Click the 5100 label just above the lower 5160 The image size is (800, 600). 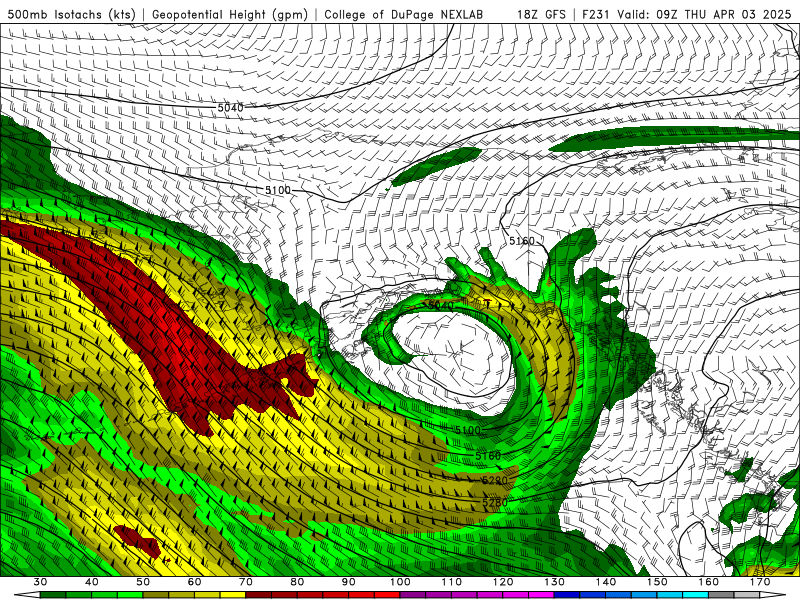pyautogui.click(x=468, y=431)
